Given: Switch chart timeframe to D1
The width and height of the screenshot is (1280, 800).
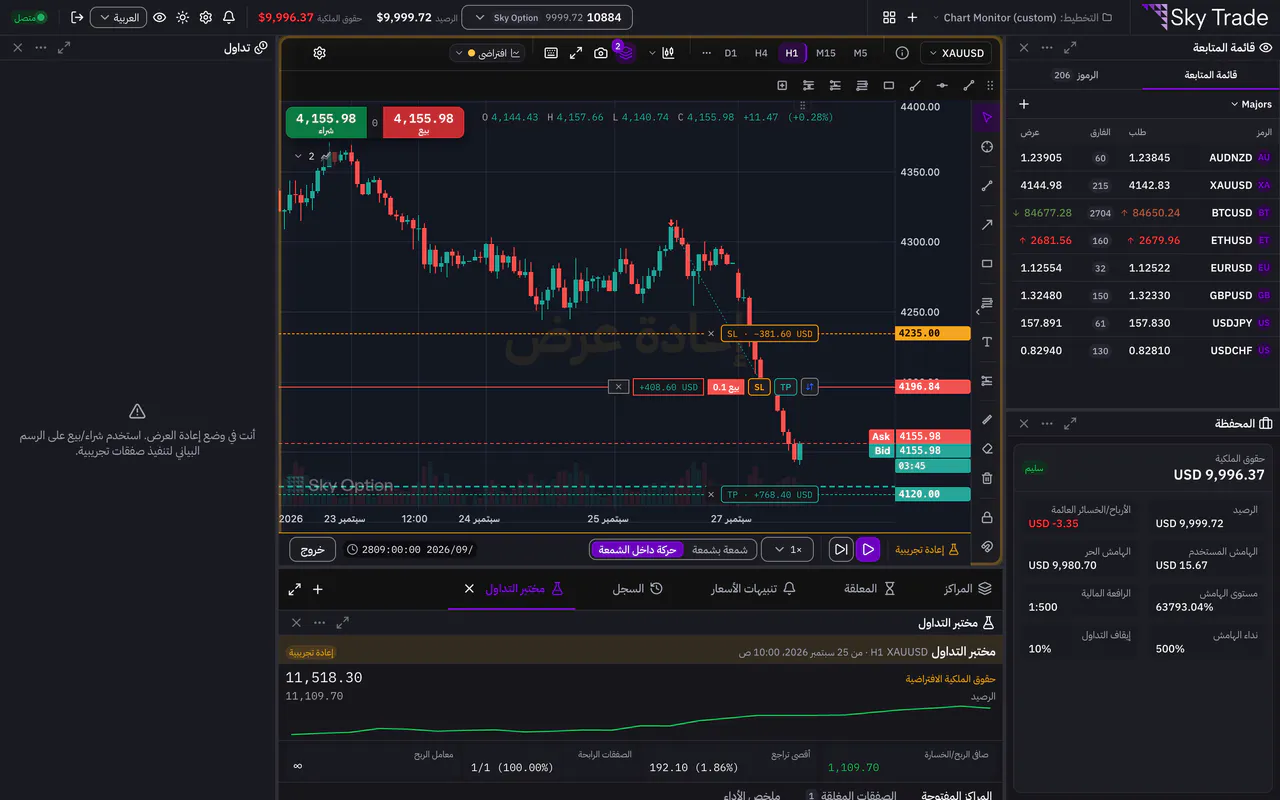Looking at the screenshot, I should pyautogui.click(x=731, y=53).
